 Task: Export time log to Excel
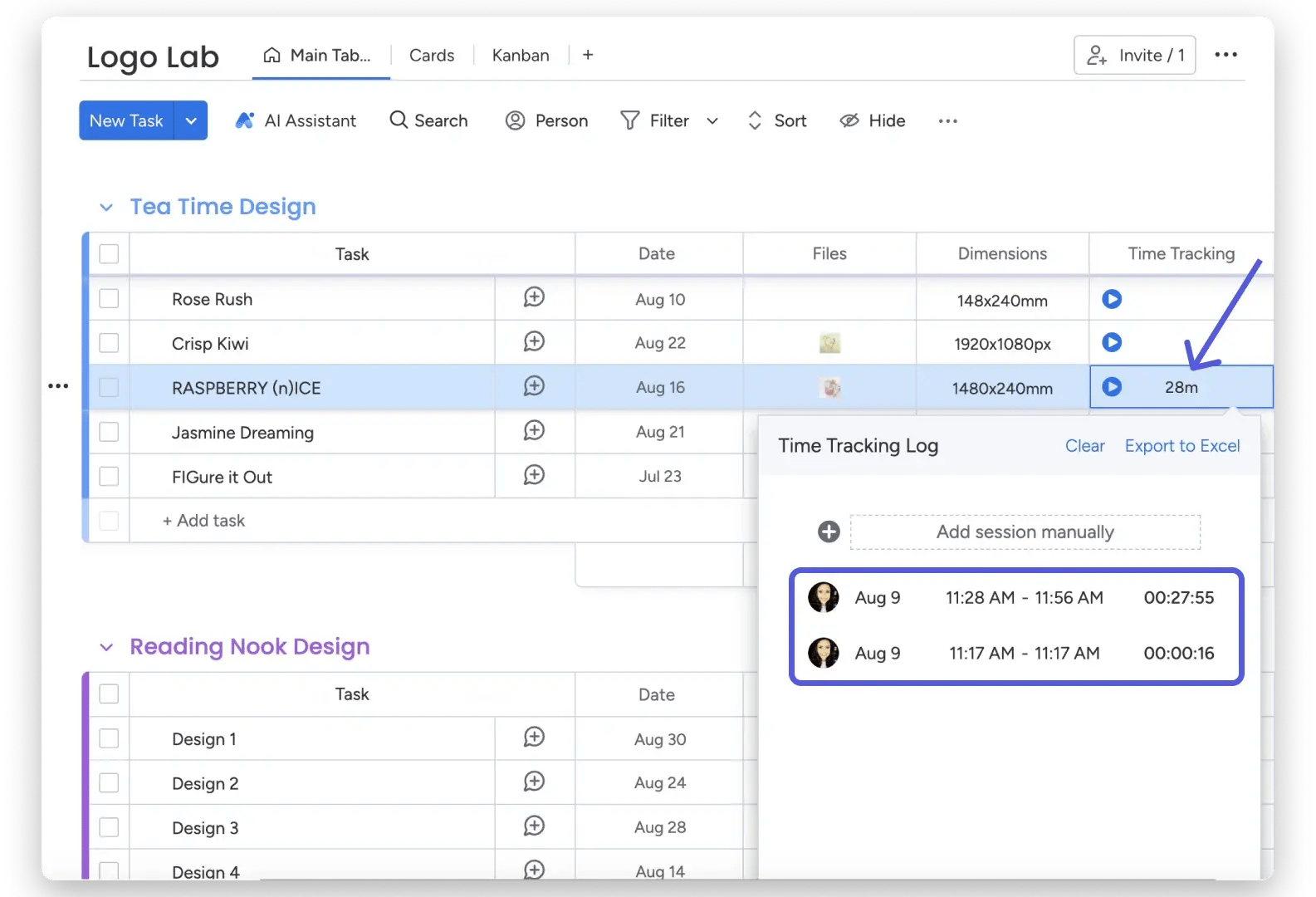click(1182, 446)
